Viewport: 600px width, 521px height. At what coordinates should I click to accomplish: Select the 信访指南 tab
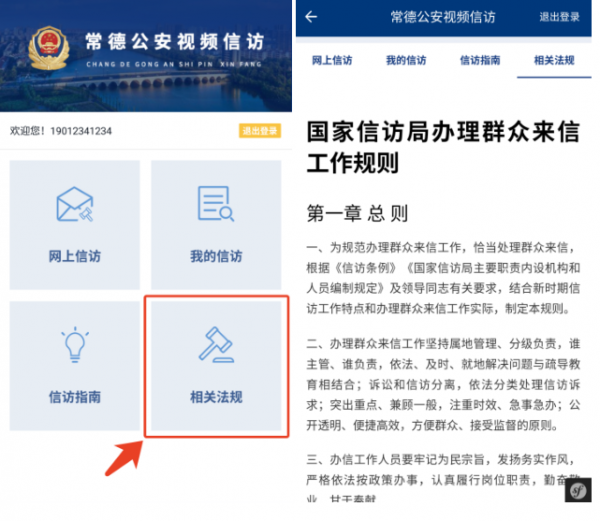(x=480, y=60)
